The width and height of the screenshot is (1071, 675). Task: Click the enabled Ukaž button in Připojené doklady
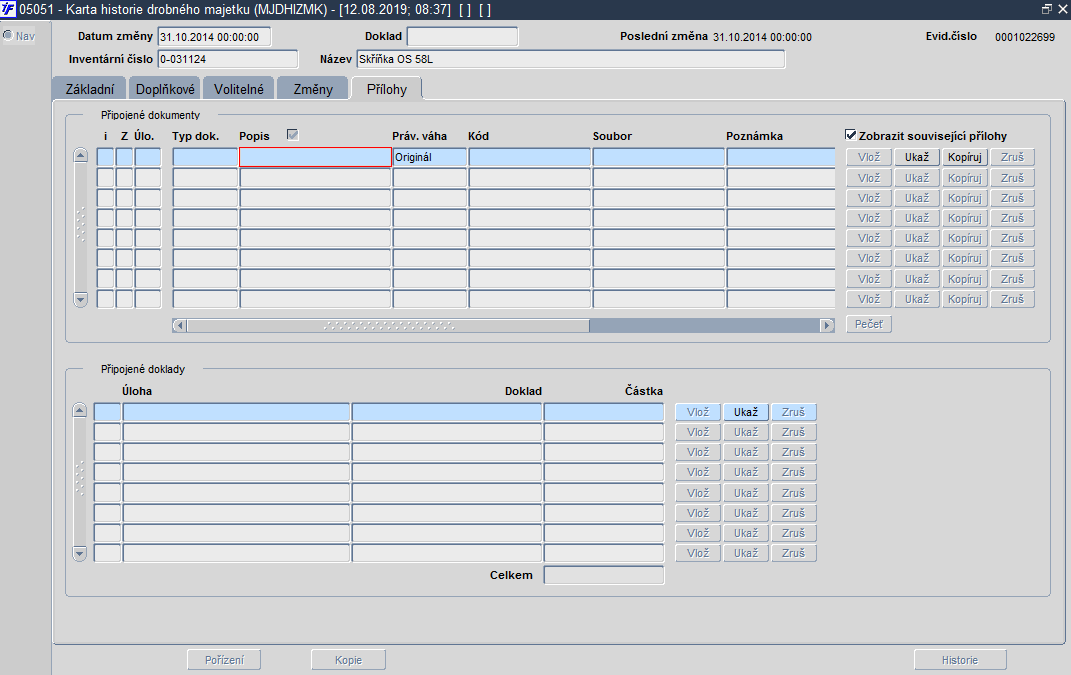pos(746,412)
